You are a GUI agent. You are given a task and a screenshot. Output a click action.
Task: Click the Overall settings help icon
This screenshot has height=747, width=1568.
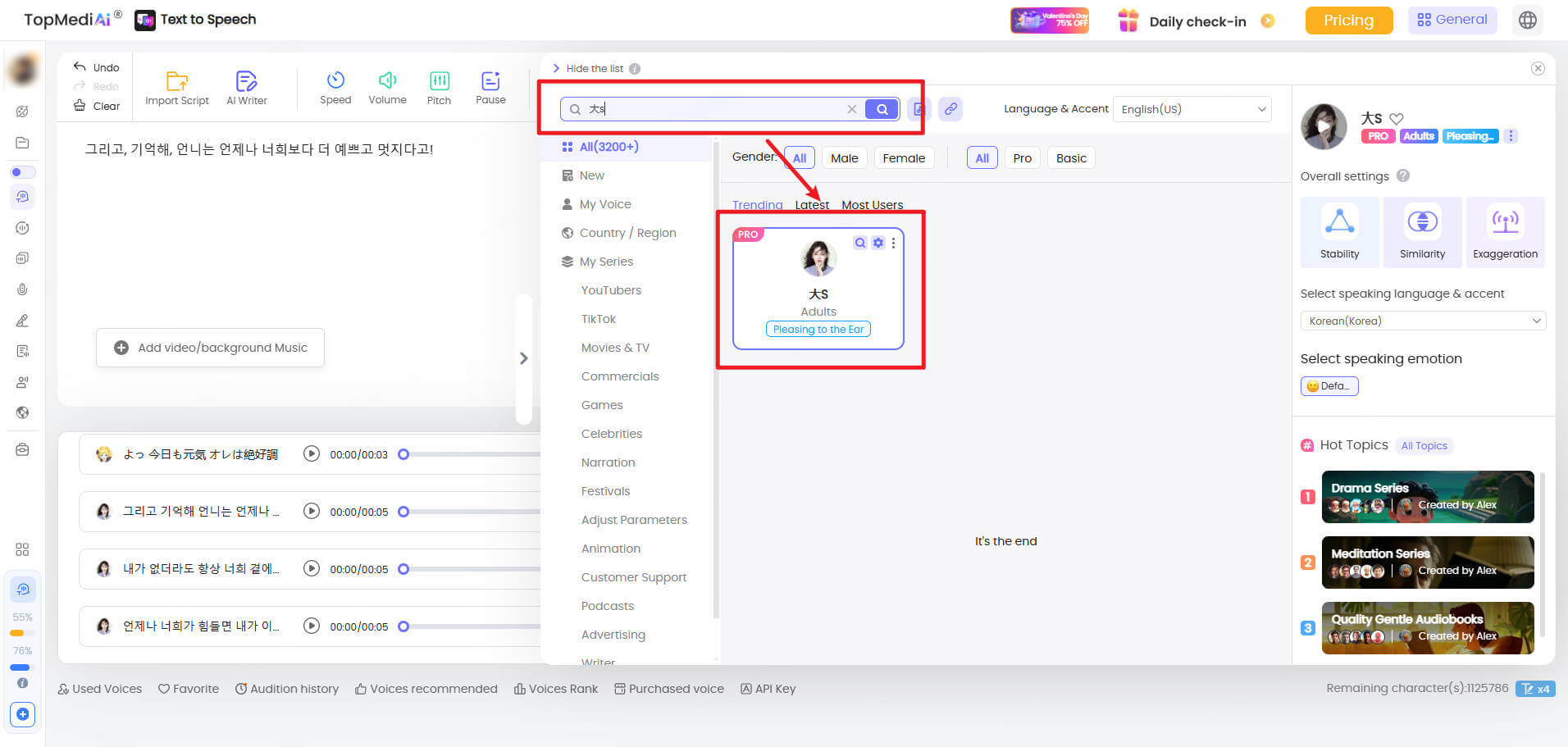(1402, 175)
